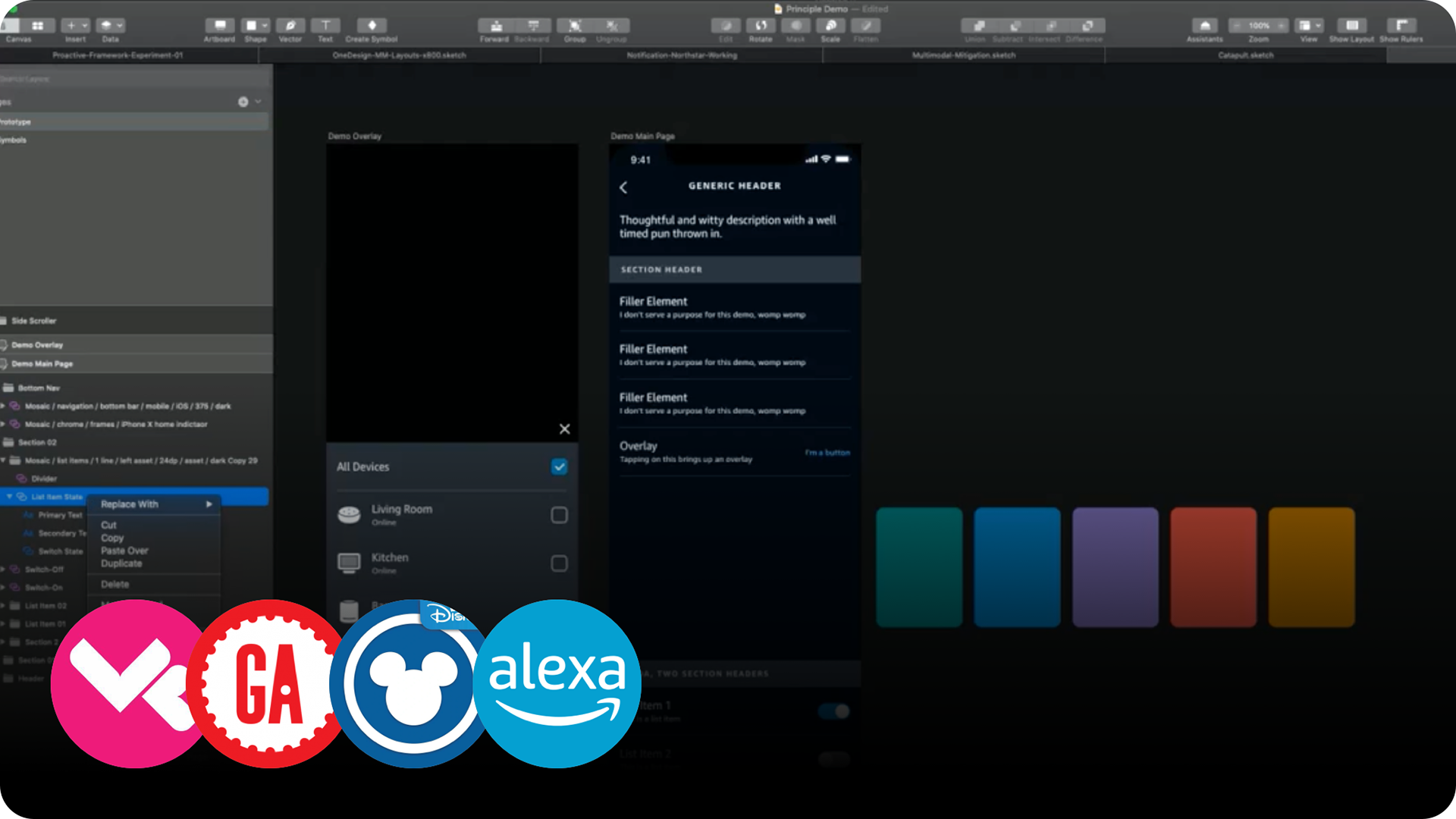Switch to Notification-Northstar-Working tab
This screenshot has height=819, width=1456.
click(682, 55)
